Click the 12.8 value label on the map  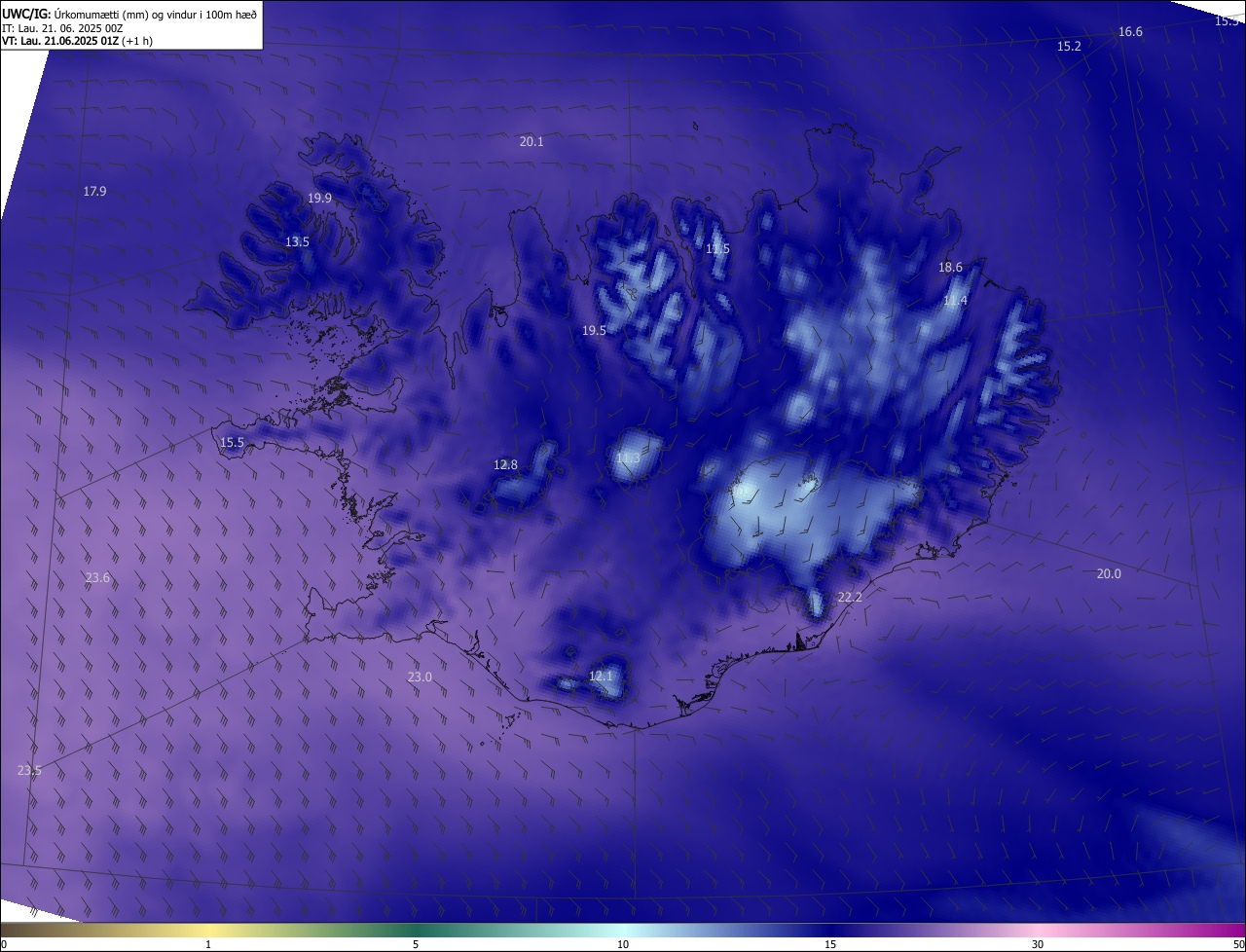[x=505, y=465]
